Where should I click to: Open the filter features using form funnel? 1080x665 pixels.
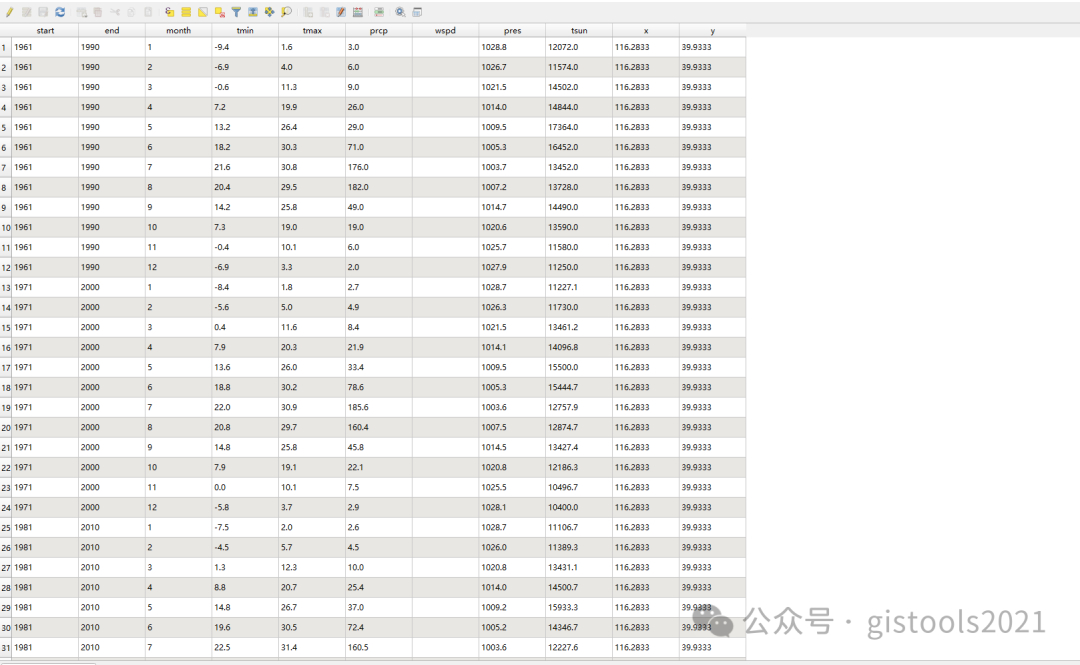236,12
